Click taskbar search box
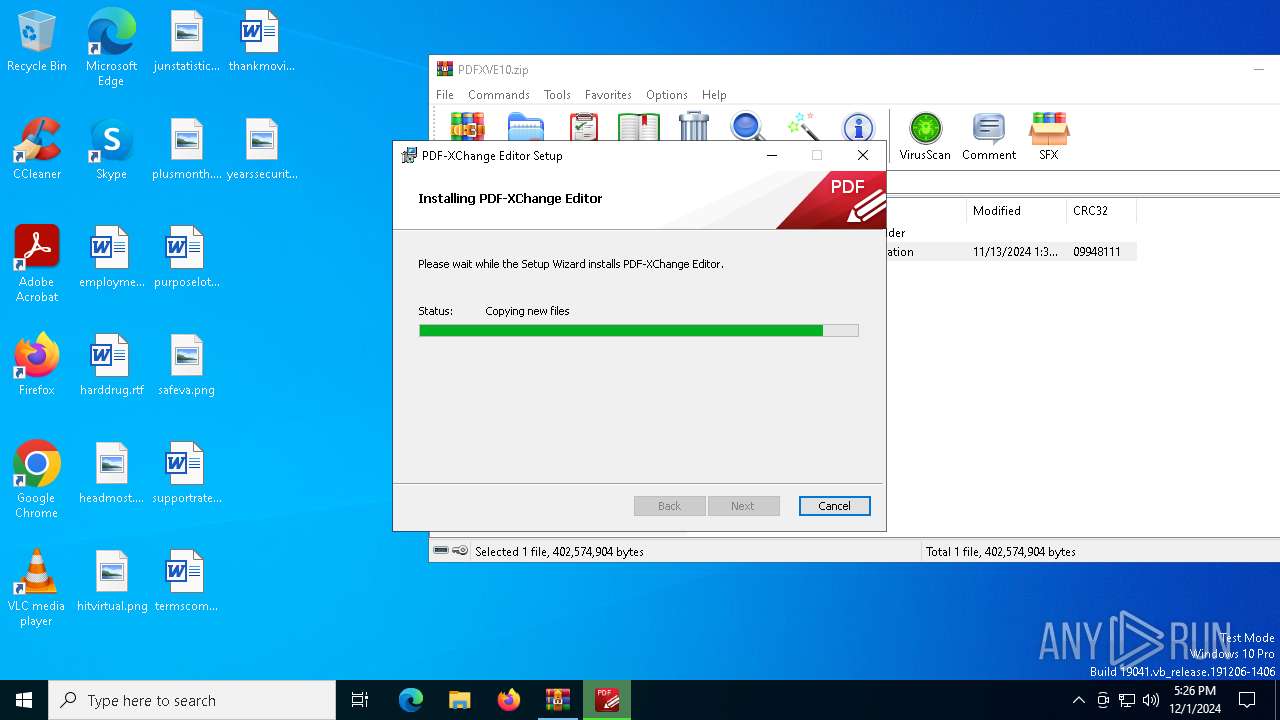 pyautogui.click(x=192, y=700)
